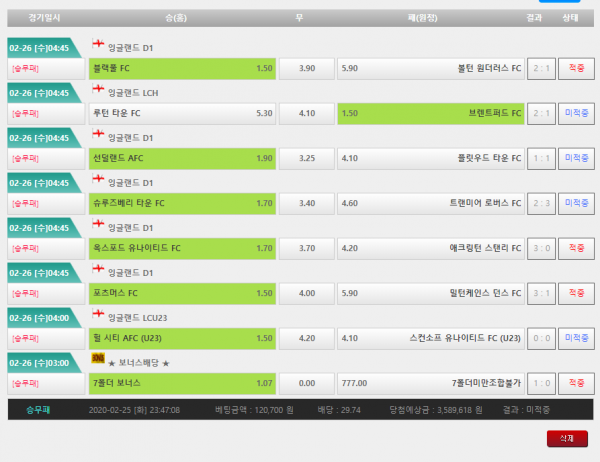This screenshot has height=462, width=600.
Task: Click the England flag beside 잉글랜드 LCU23
Action: click(x=97, y=316)
